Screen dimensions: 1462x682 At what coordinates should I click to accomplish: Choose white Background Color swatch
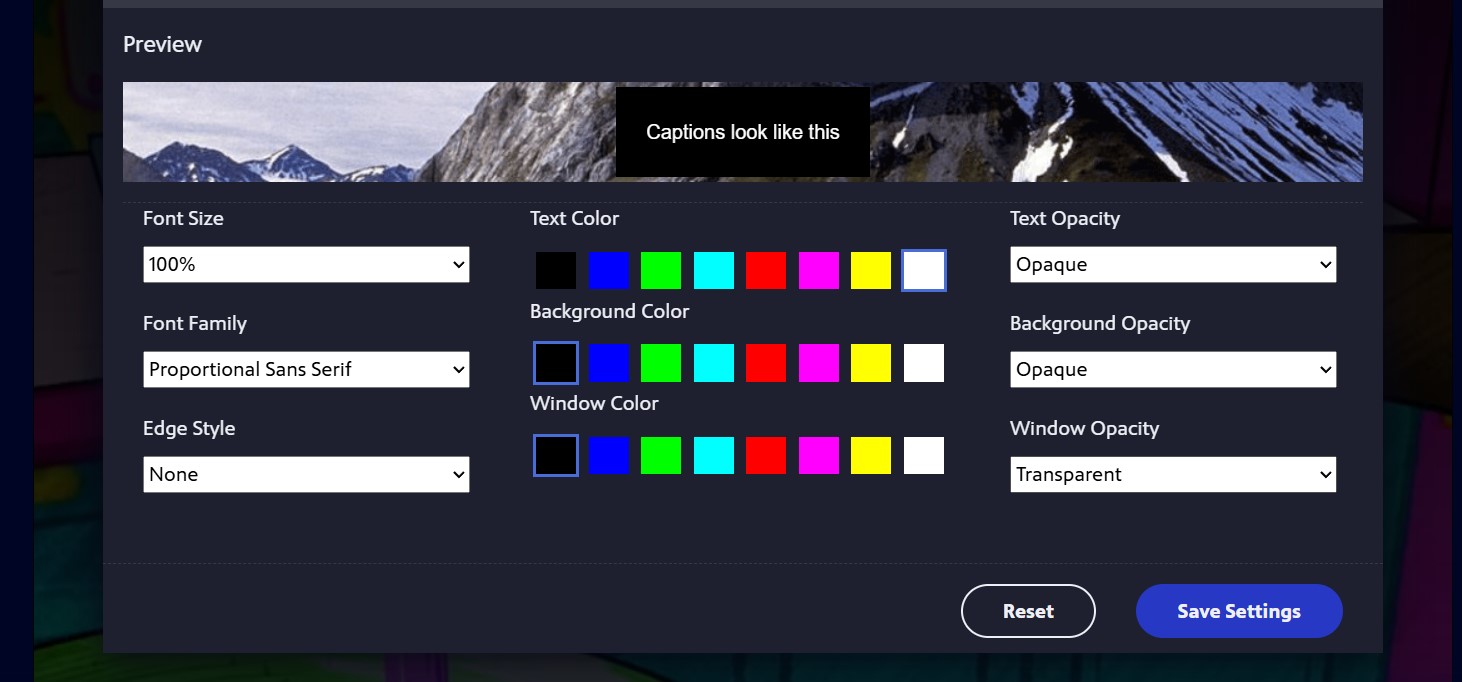tap(924, 363)
